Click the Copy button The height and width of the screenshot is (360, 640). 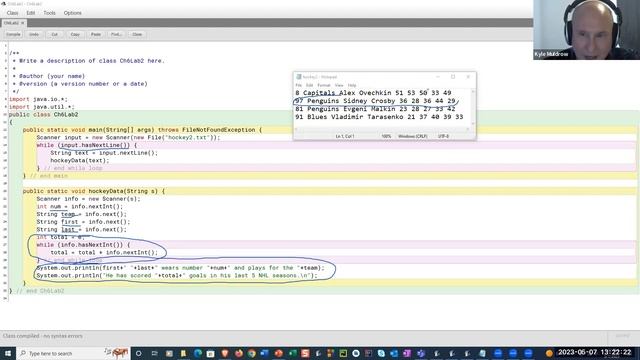coord(75,34)
